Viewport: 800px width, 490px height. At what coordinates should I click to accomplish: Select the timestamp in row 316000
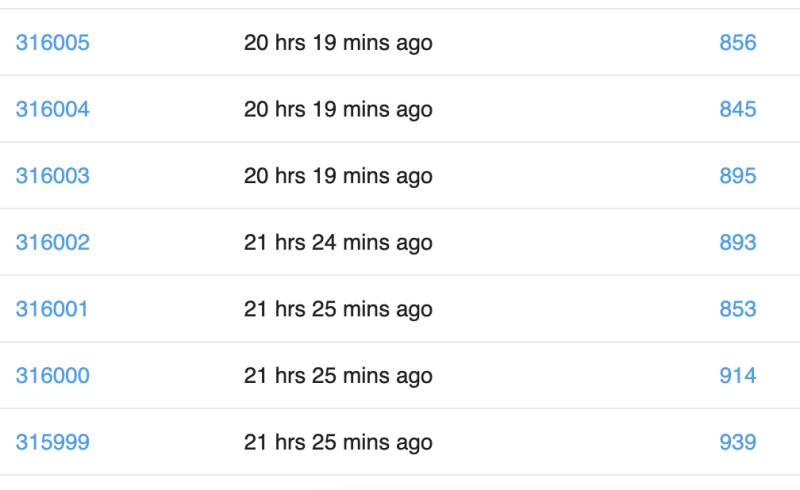338,377
